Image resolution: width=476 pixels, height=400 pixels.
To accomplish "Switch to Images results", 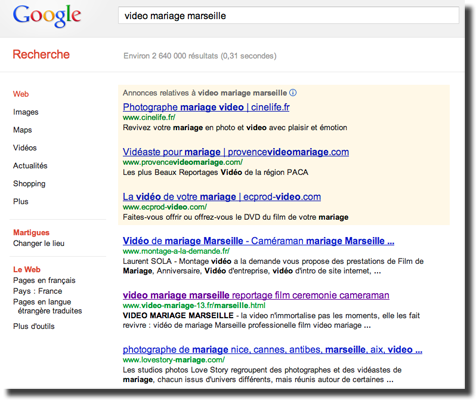I will (26, 112).
